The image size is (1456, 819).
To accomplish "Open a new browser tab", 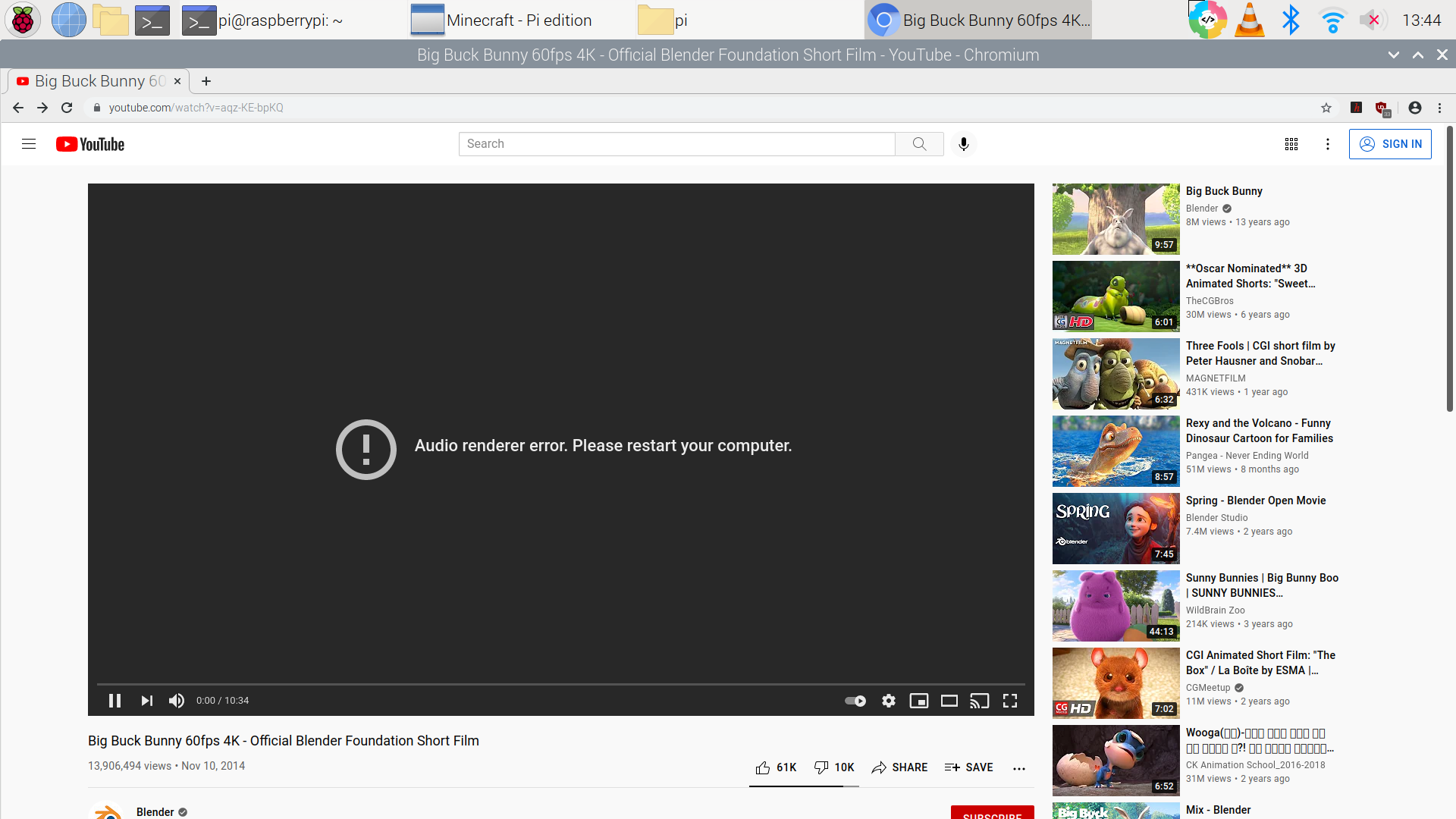I will (x=206, y=81).
